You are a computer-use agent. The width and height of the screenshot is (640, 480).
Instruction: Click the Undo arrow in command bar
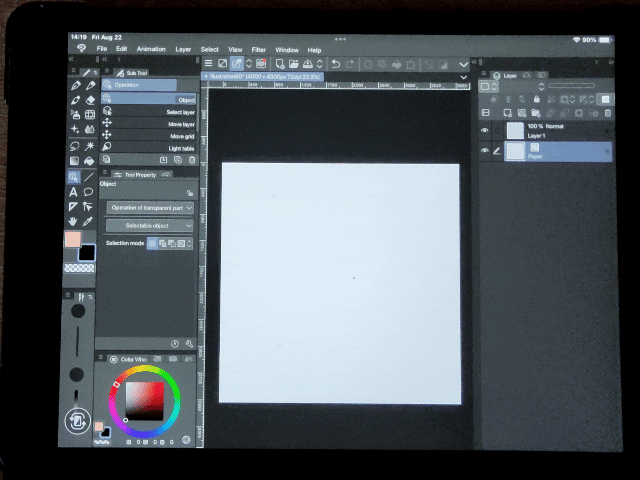click(x=335, y=64)
